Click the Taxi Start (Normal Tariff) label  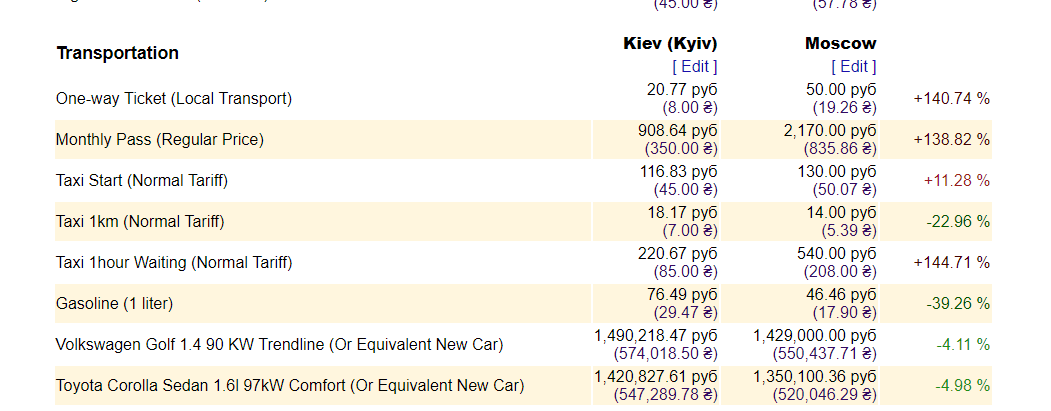point(142,181)
